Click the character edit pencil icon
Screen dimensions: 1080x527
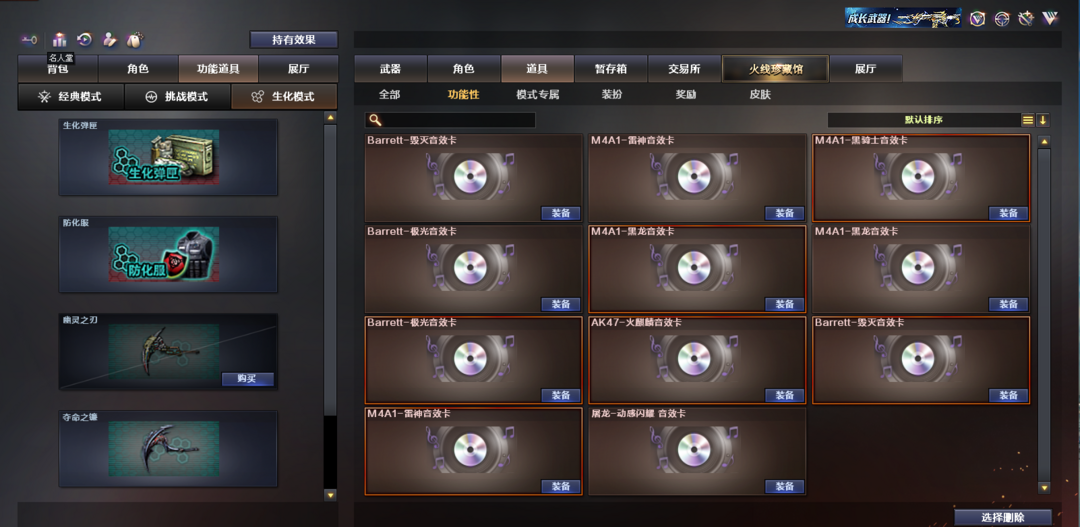click(x=110, y=40)
